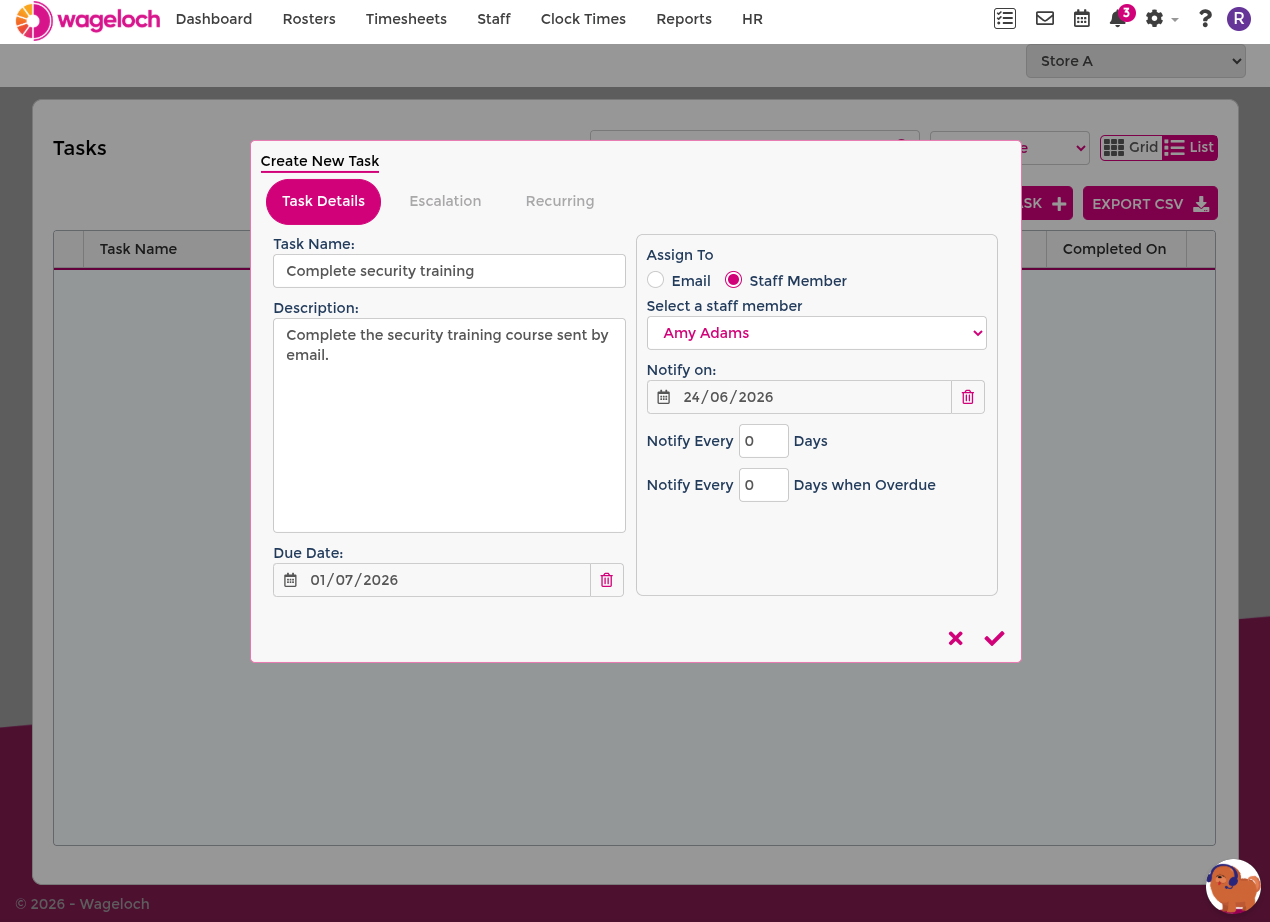Click the partially hidden new task plus button

tap(1047, 204)
